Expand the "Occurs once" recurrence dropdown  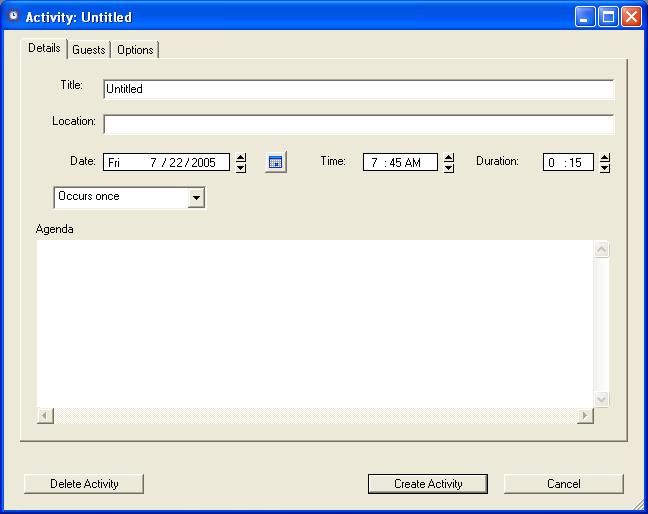tap(196, 197)
